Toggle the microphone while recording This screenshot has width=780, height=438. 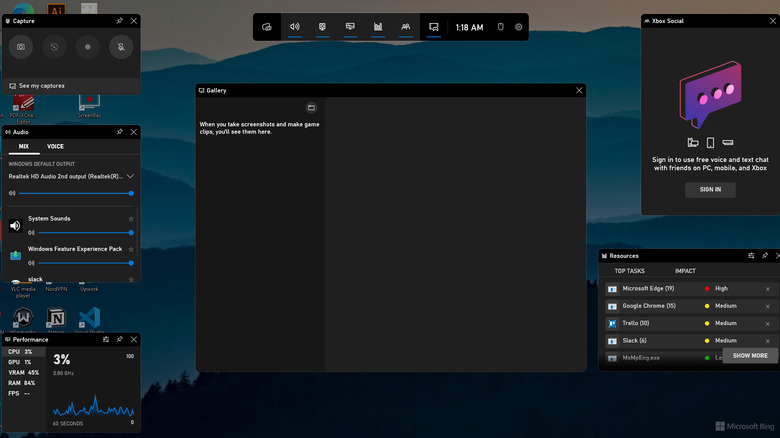[121, 47]
